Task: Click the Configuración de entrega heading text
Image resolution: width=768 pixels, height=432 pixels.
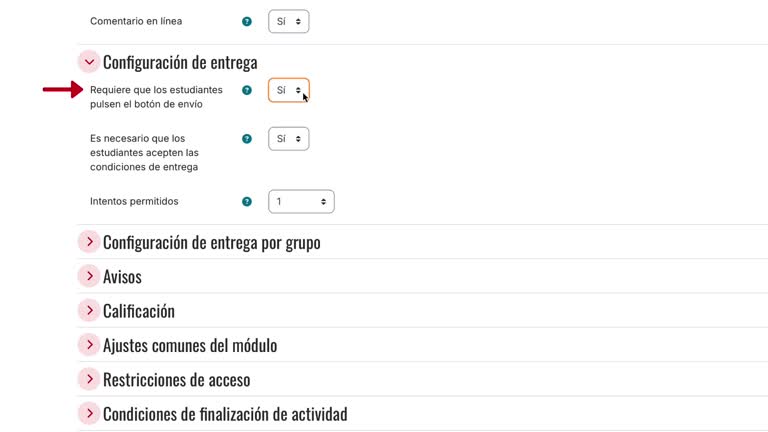Action: tap(180, 62)
